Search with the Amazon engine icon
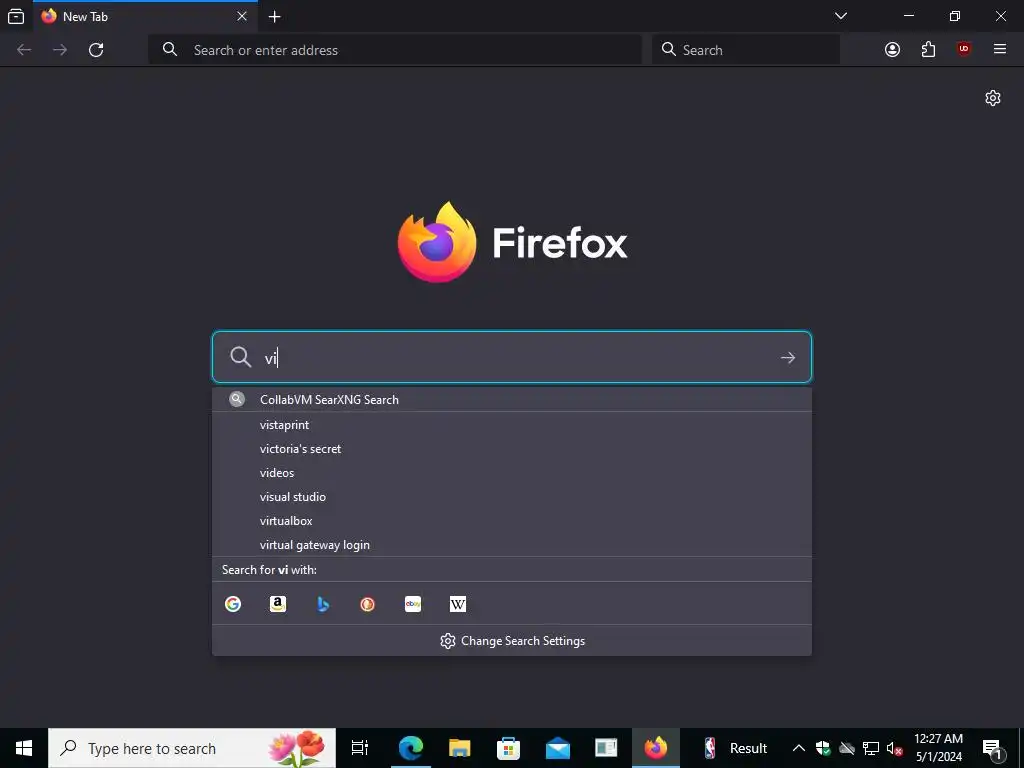Viewport: 1024px width, 768px height. click(278, 604)
